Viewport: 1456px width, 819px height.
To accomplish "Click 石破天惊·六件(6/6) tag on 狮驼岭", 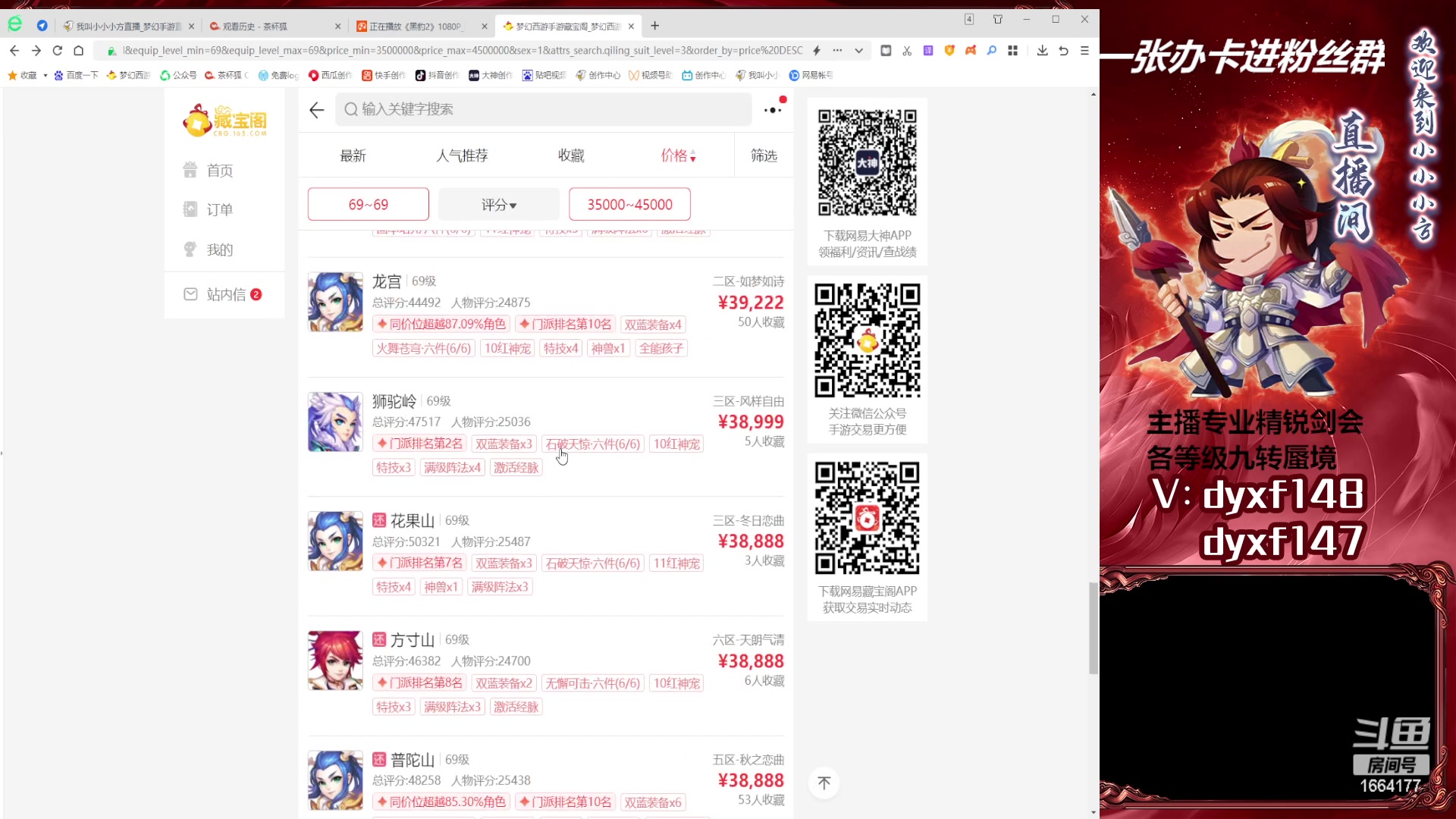I will point(593,444).
